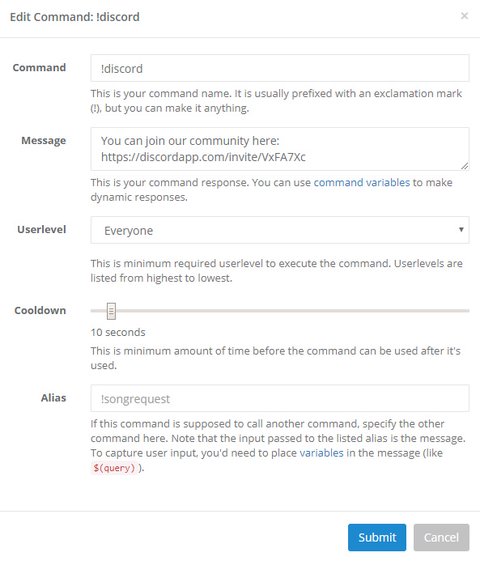Click the Userlevel dropdown arrow
Image resolution: width=480 pixels, height=561 pixels.
point(461,229)
